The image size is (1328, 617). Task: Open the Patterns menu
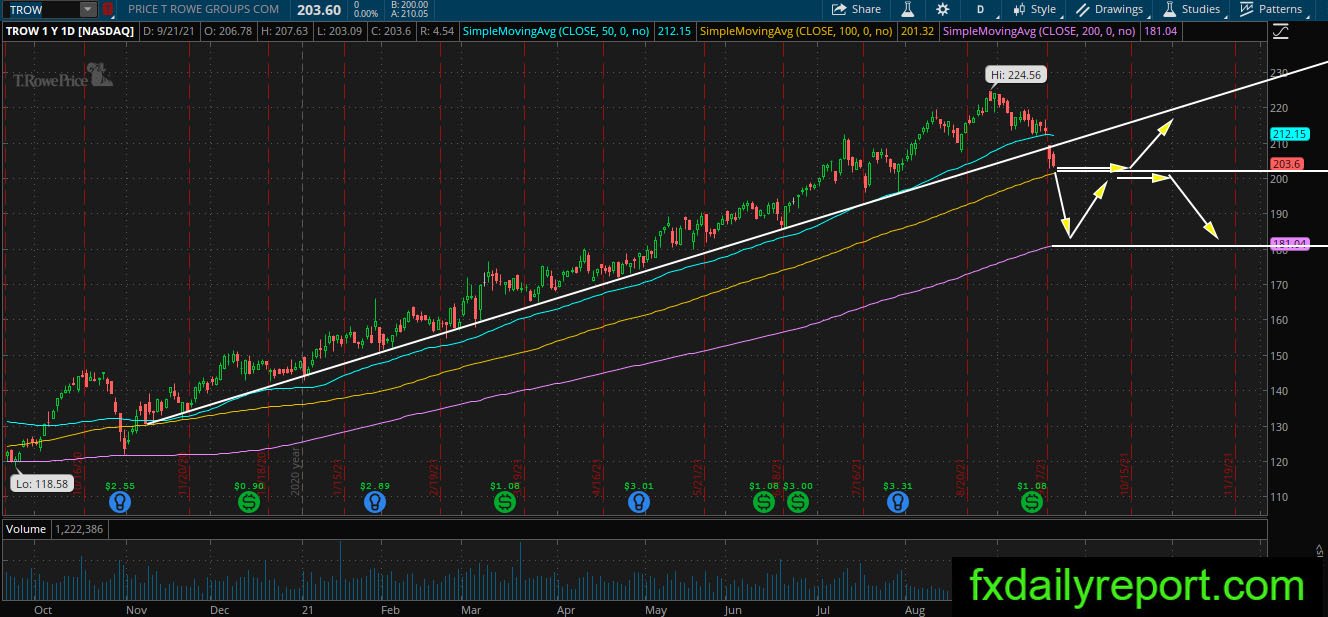coord(1270,9)
